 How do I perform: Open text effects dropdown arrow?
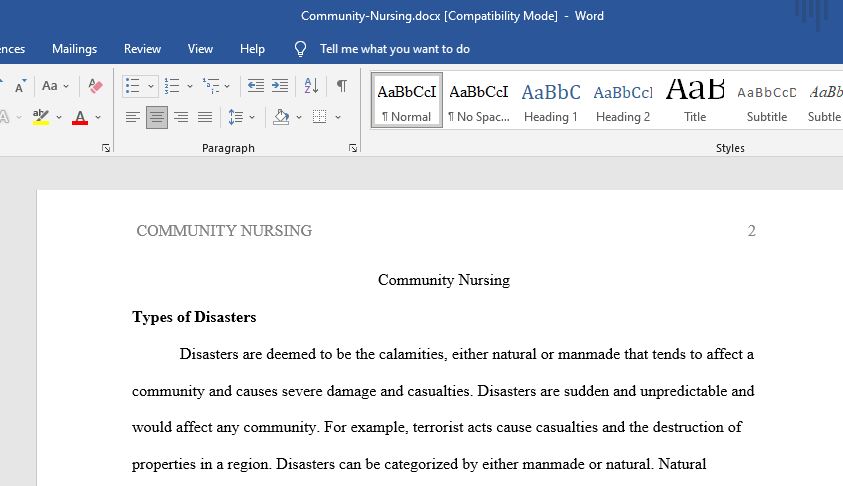point(19,117)
